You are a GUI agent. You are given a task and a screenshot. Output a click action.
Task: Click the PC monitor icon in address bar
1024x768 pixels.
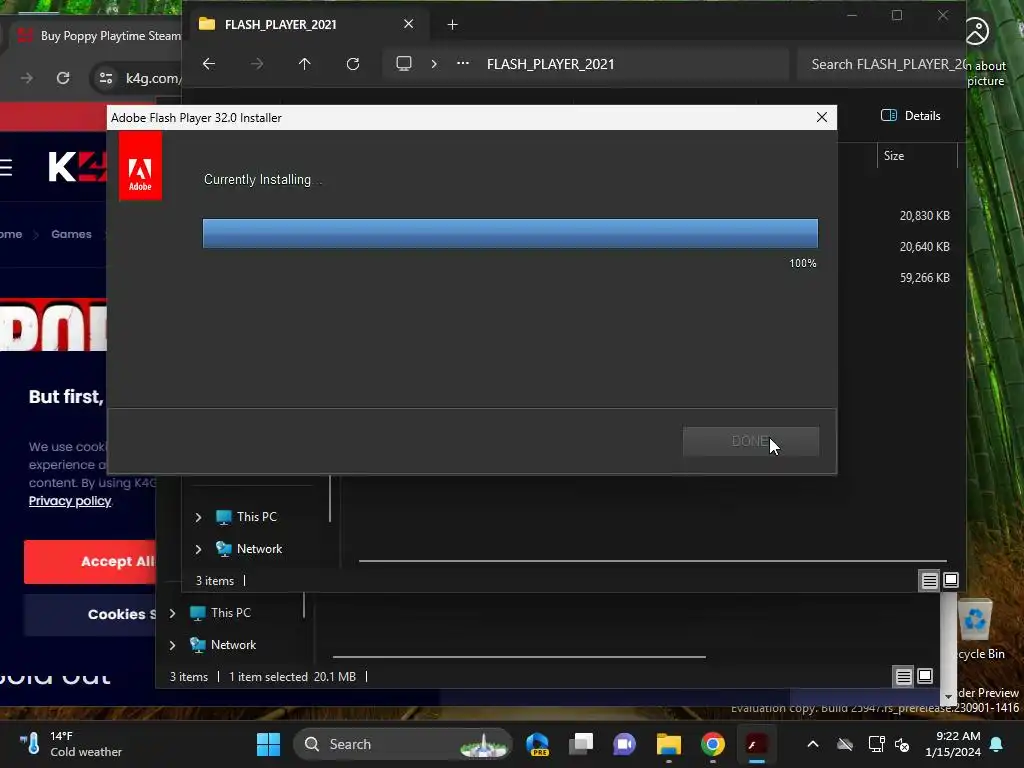click(x=404, y=63)
